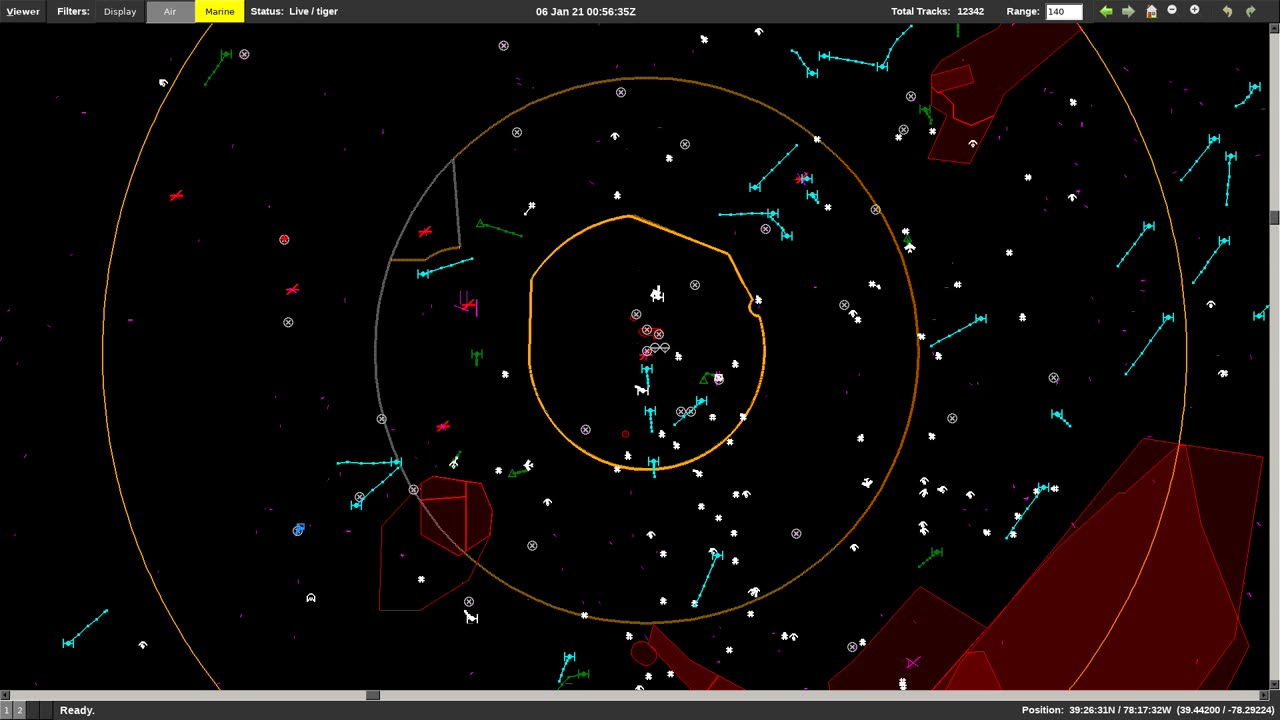
Task: Select the red circled track on the left
Action: 284,240
